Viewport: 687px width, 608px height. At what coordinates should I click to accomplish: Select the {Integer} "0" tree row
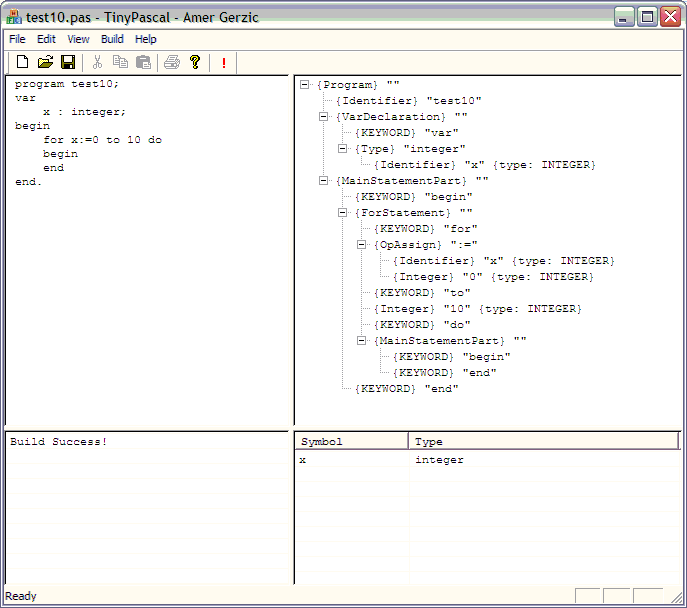pyautogui.click(x=493, y=277)
